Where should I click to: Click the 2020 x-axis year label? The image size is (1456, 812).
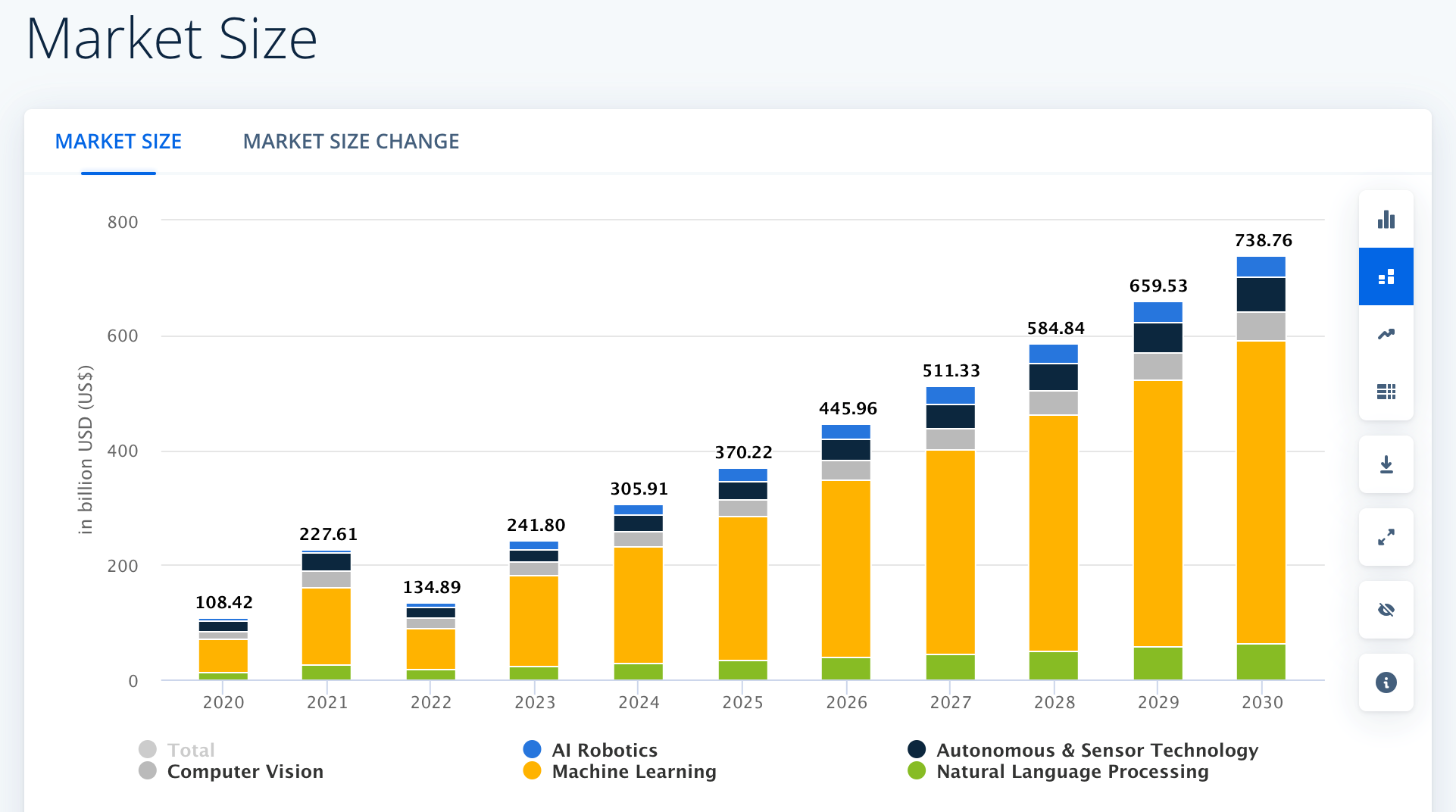tap(223, 702)
